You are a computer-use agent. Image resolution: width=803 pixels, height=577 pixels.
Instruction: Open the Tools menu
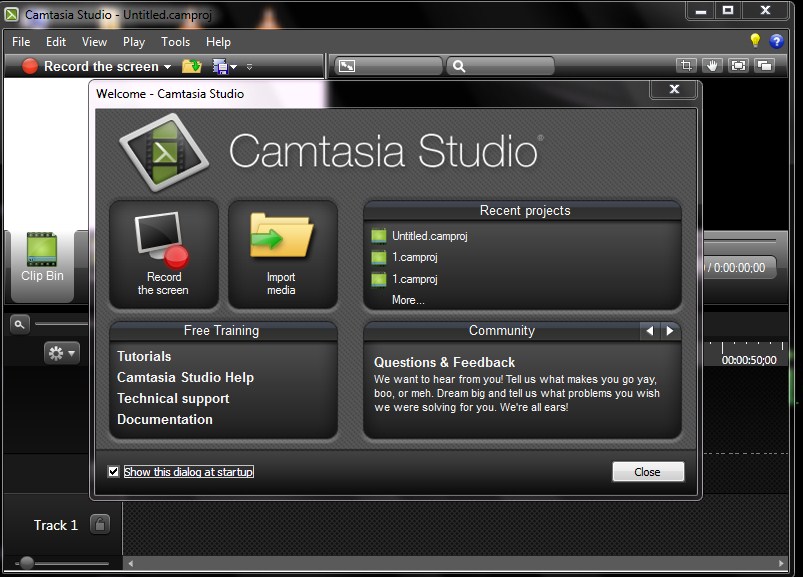[175, 42]
